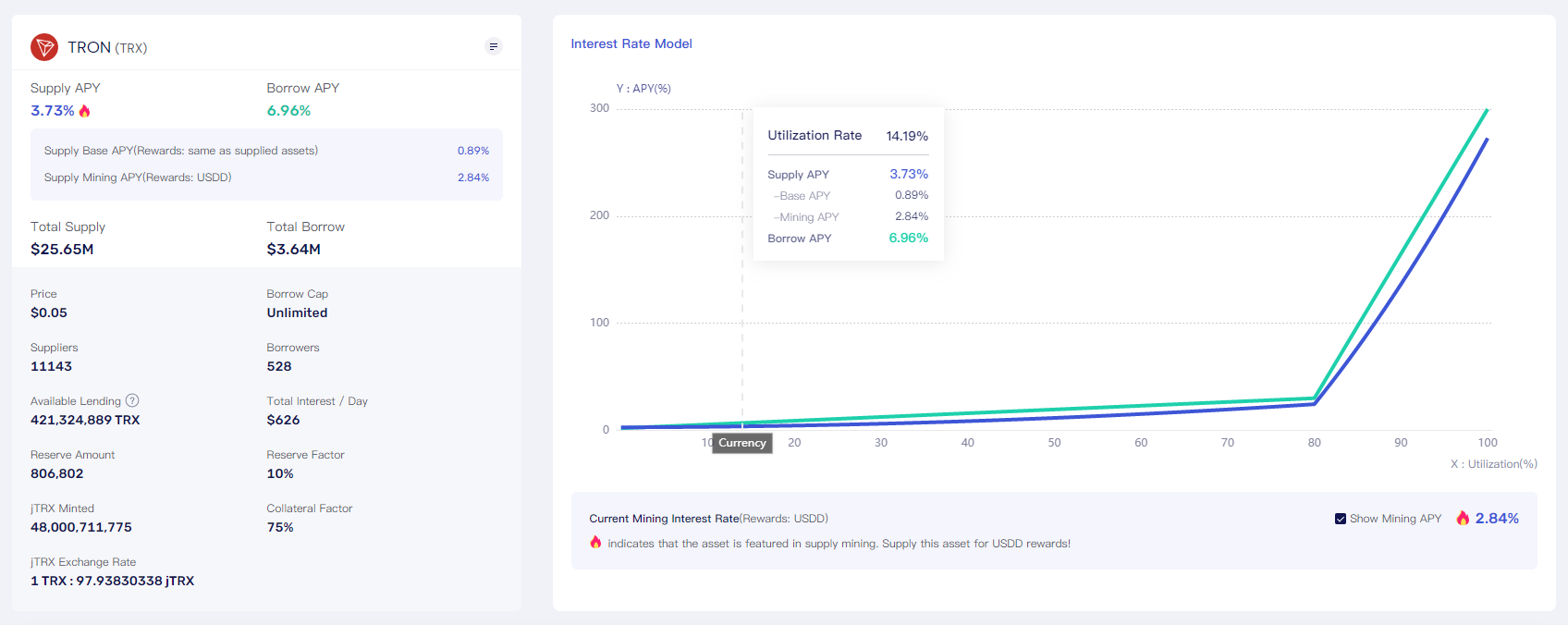The image size is (1568, 625).
Task: Click Available Lending value 421,324,889 TRX
Action: (x=85, y=420)
